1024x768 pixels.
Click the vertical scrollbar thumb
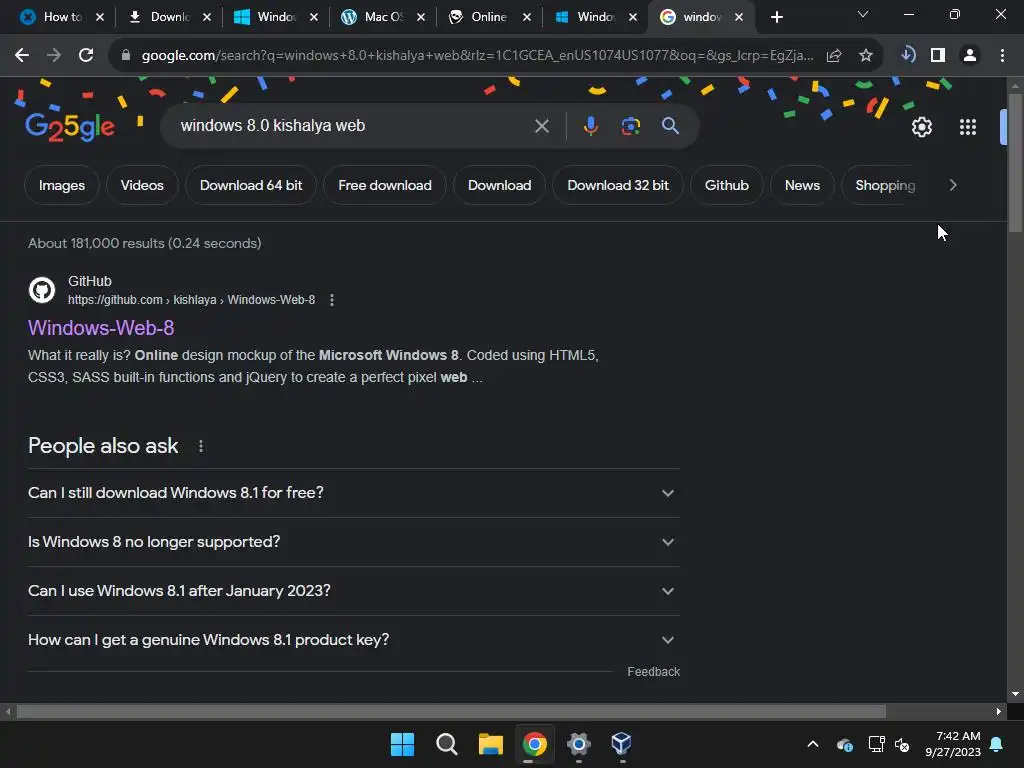[1015, 163]
